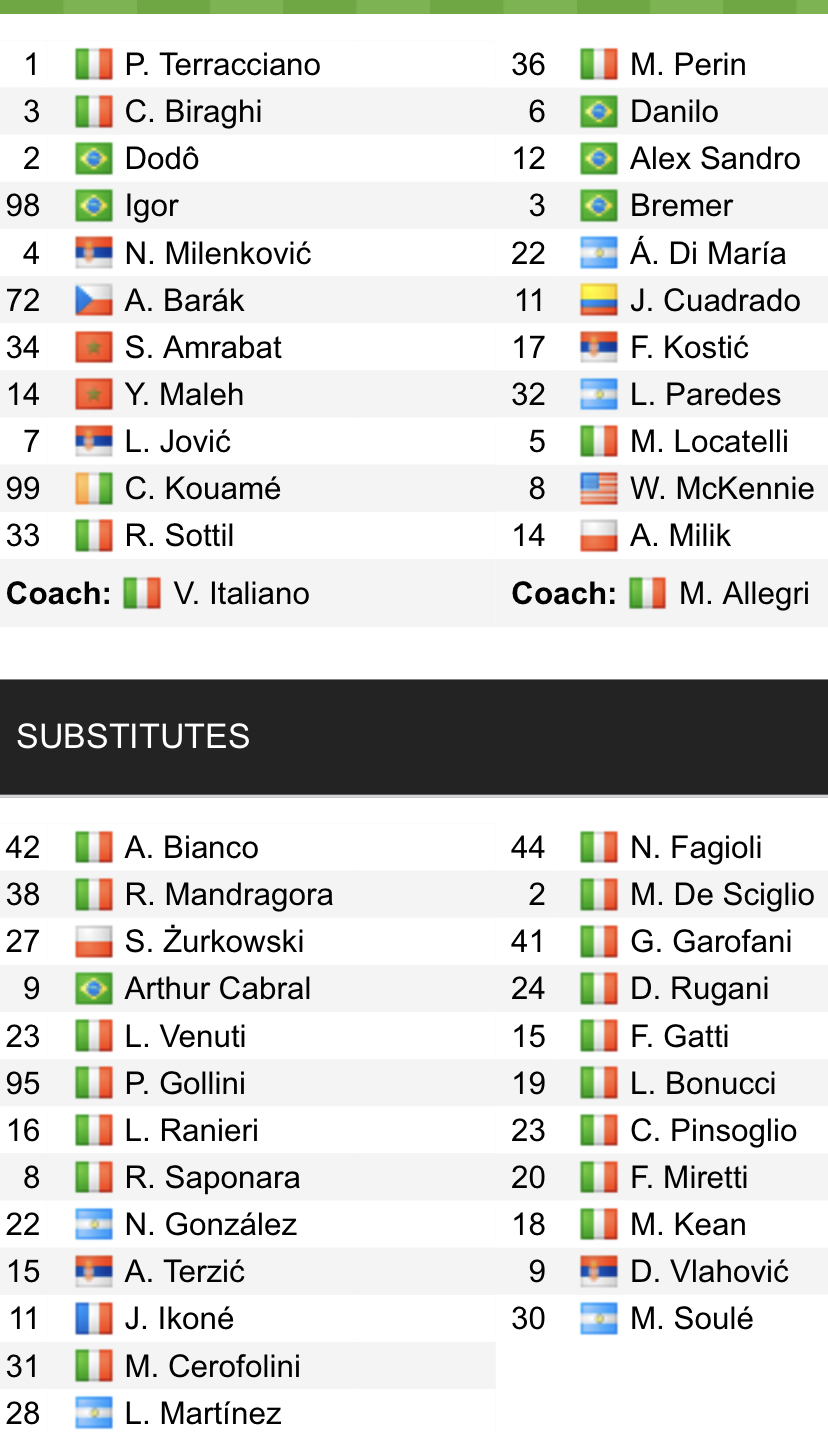Image resolution: width=828 pixels, height=1451 pixels.
Task: Click jersey number 99 beside C. Kouamé
Action: (x=23, y=488)
